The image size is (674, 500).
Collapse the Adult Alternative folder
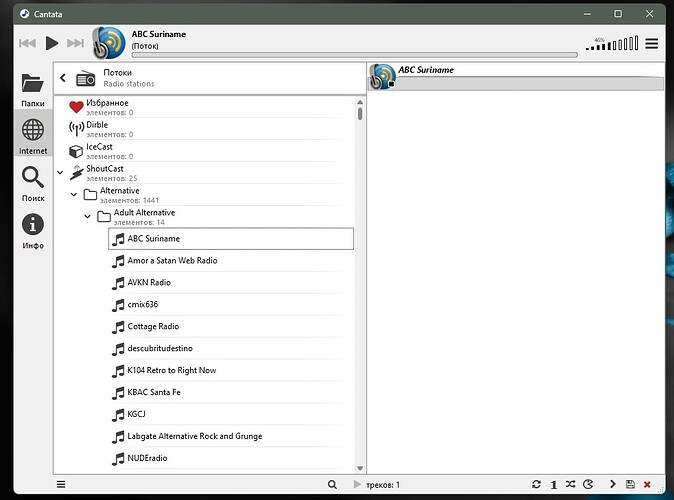tap(88, 216)
